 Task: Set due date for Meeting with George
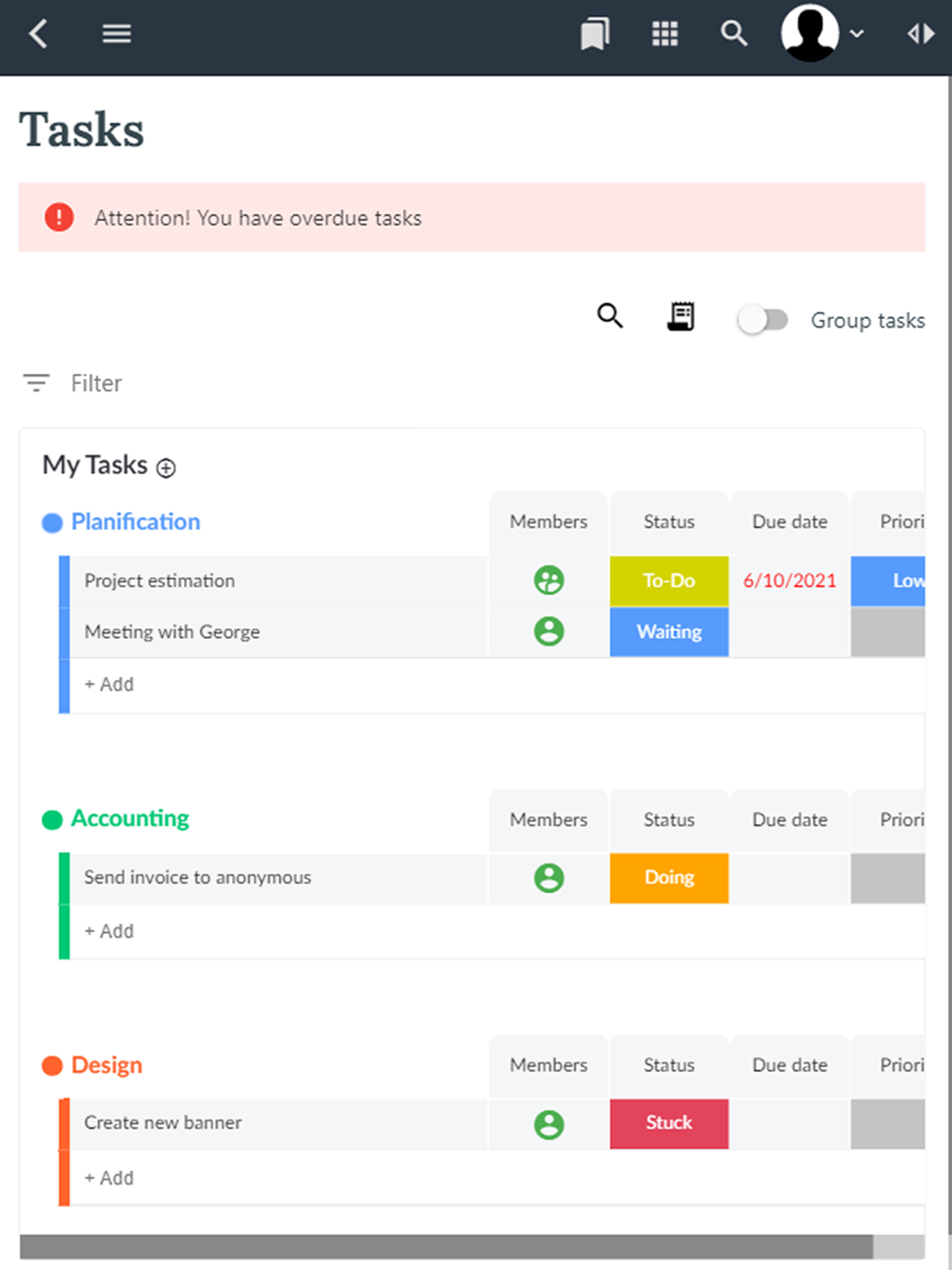[x=789, y=632]
